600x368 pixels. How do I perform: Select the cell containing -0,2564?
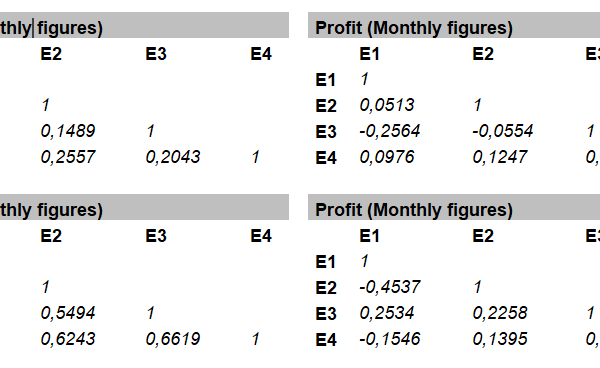(x=390, y=131)
